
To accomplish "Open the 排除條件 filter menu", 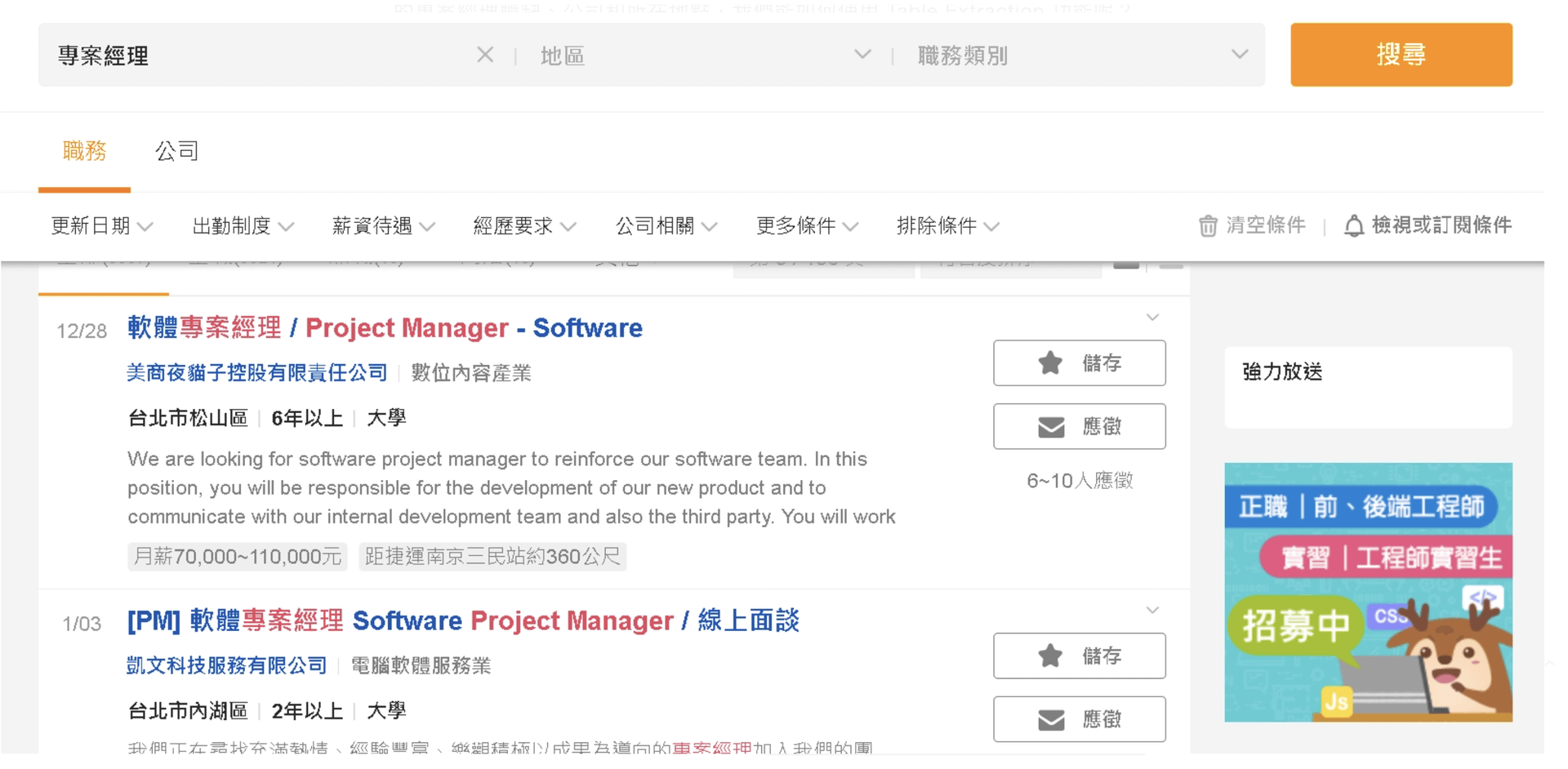I will click(947, 226).
